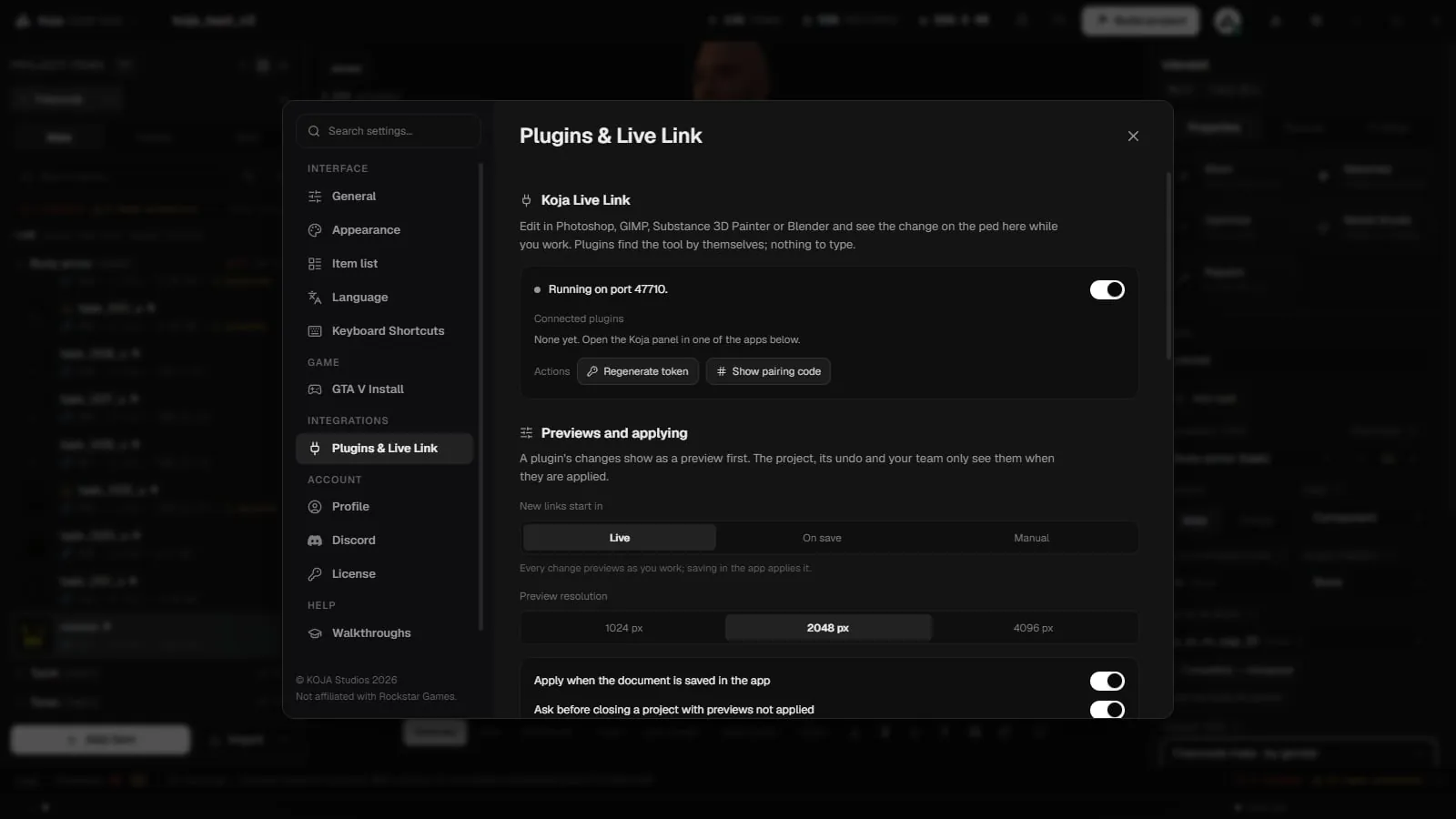The image size is (1456, 819).
Task: Open Appearance settings
Action: 384,230
